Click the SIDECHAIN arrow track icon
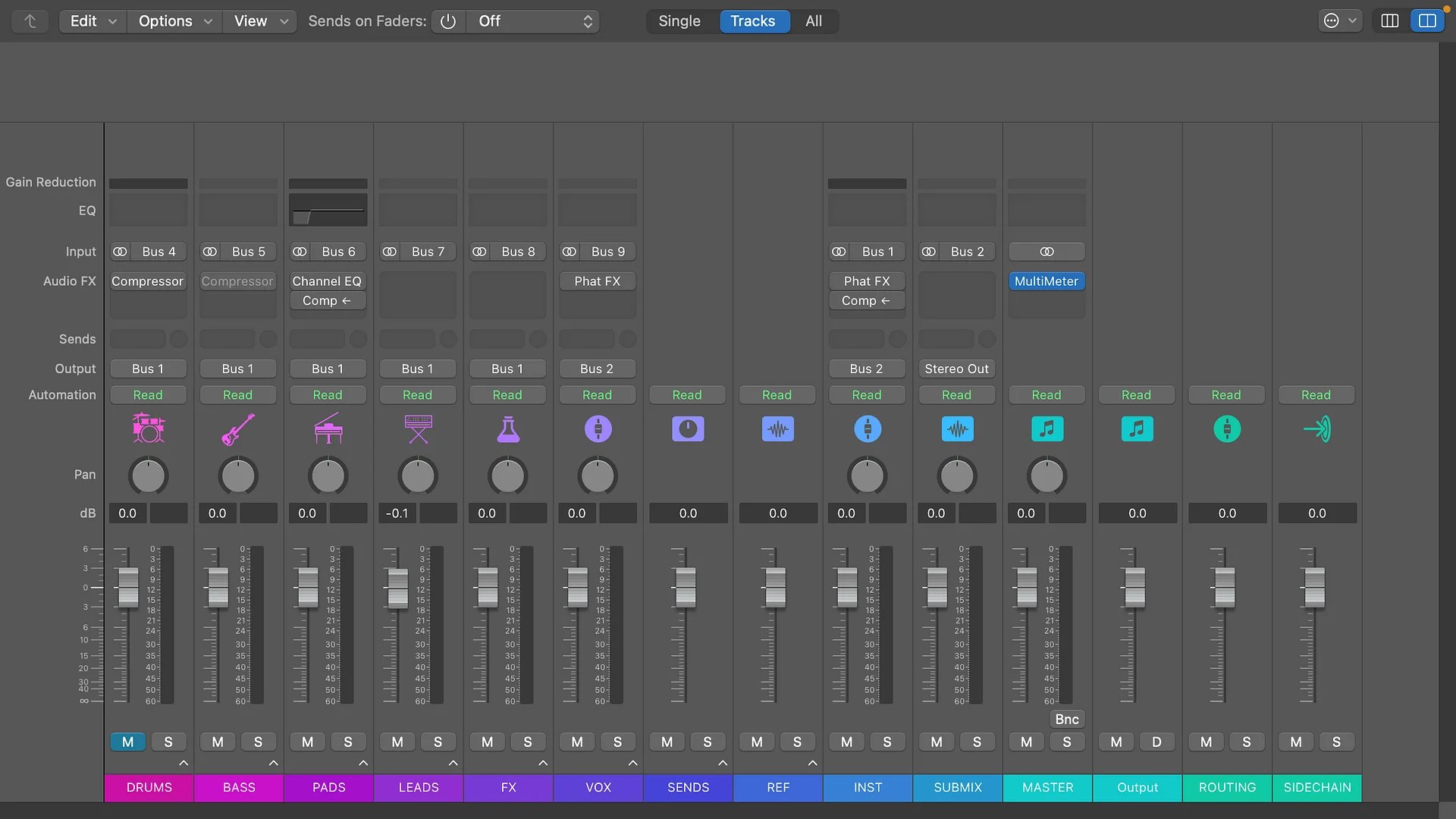This screenshot has height=819, width=1456. (1316, 429)
